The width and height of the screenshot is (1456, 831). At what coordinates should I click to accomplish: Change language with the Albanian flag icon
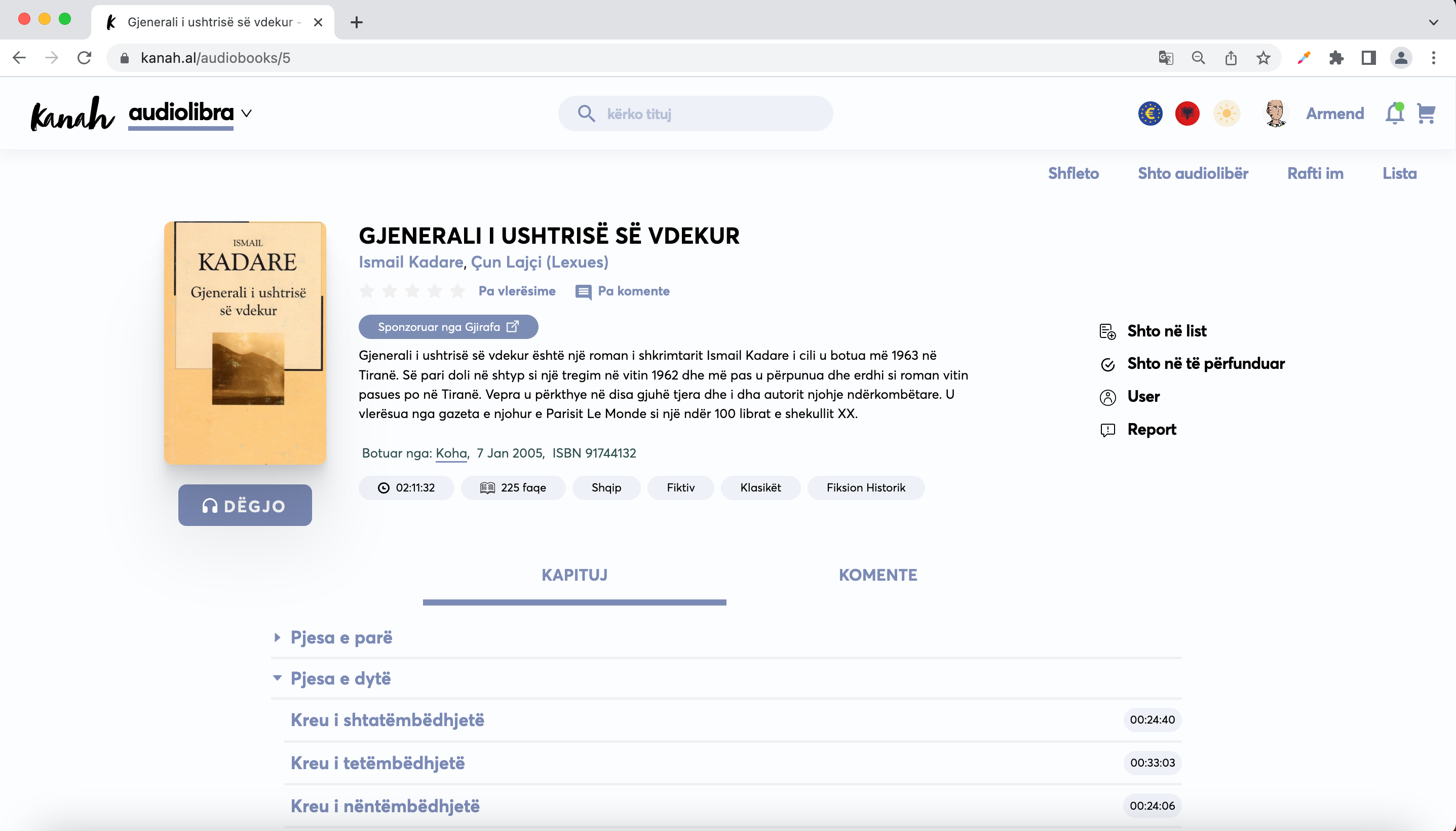tap(1187, 114)
